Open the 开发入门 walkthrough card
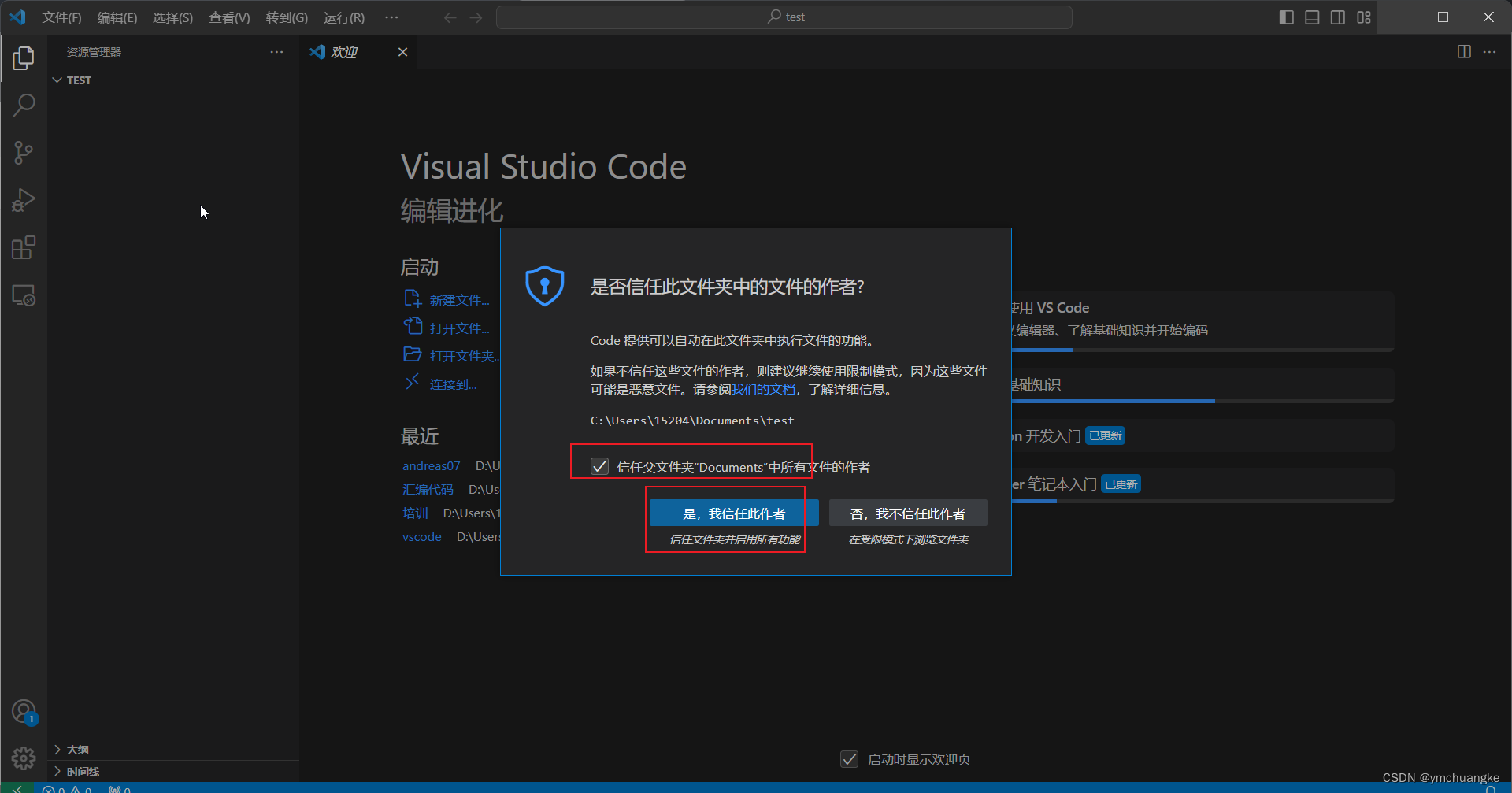Screen dimensions: 1512x793 coord(1203,435)
